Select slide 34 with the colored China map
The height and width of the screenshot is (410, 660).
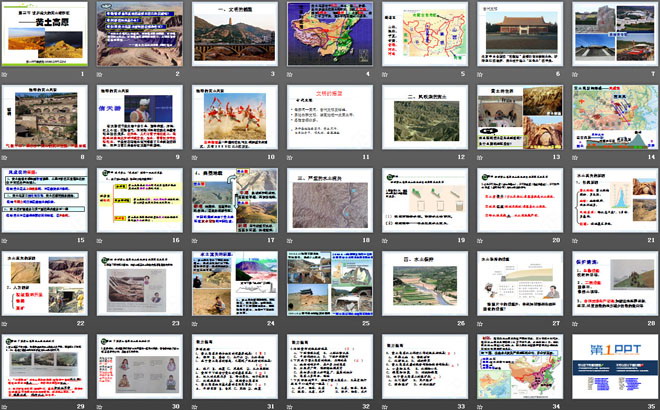pyautogui.click(x=516, y=366)
